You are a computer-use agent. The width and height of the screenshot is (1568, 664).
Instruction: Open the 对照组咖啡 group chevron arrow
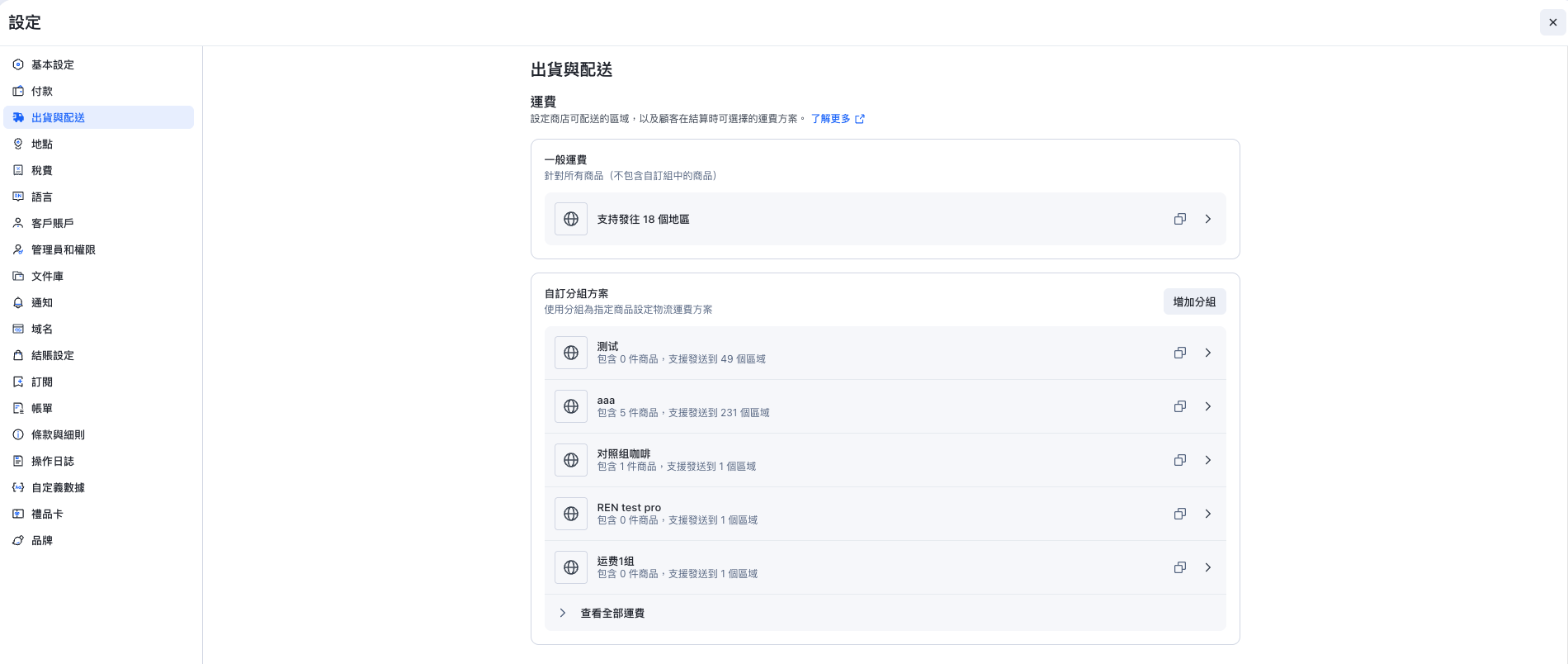(x=1208, y=460)
